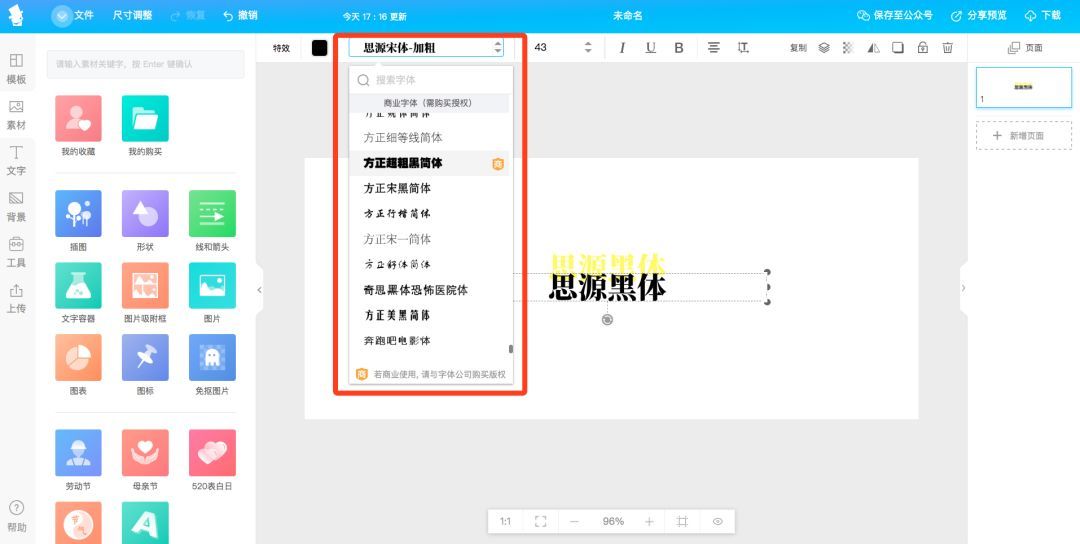Click the 特效 effects button

(282, 48)
